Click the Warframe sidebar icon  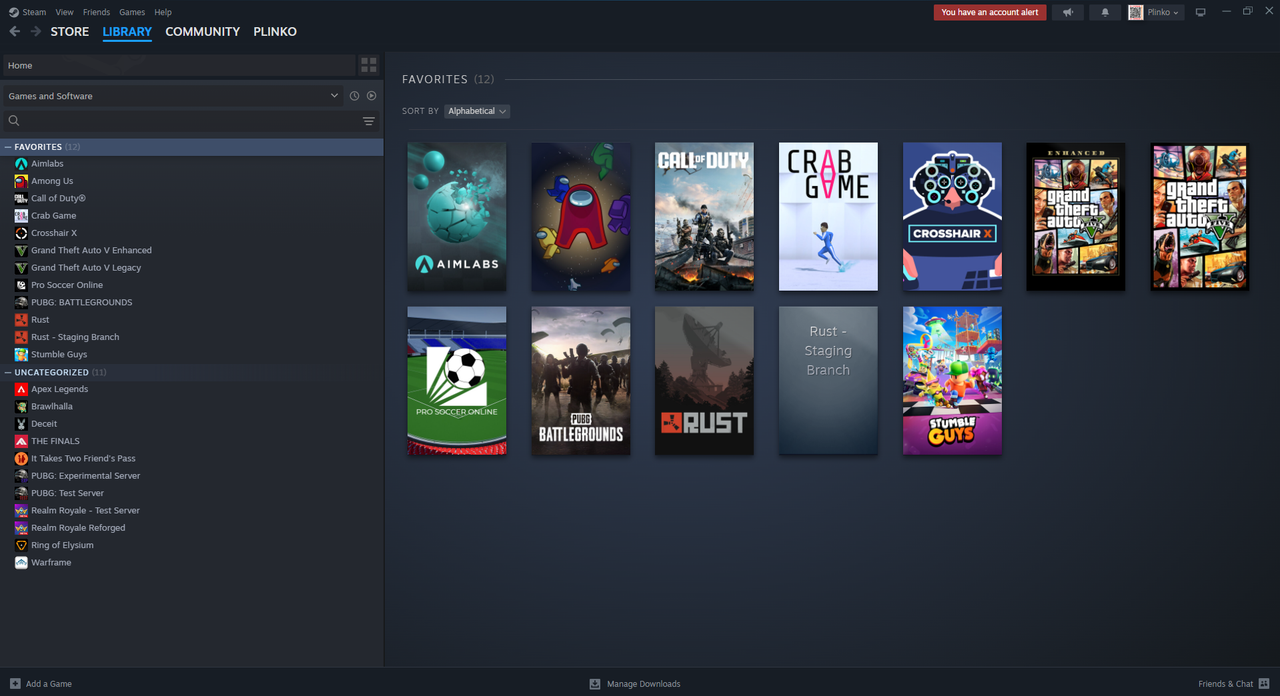click(x=21, y=563)
